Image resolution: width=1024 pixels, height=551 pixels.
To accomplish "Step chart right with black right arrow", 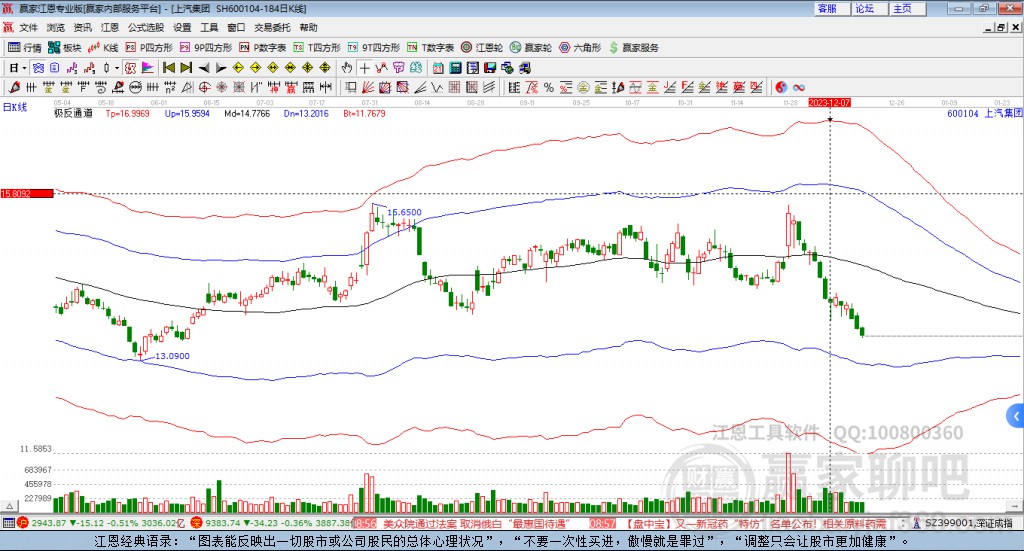I will tap(221, 68).
